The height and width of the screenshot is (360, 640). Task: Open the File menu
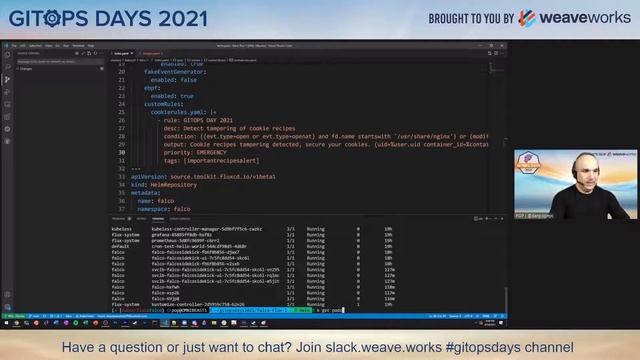tap(14, 46)
